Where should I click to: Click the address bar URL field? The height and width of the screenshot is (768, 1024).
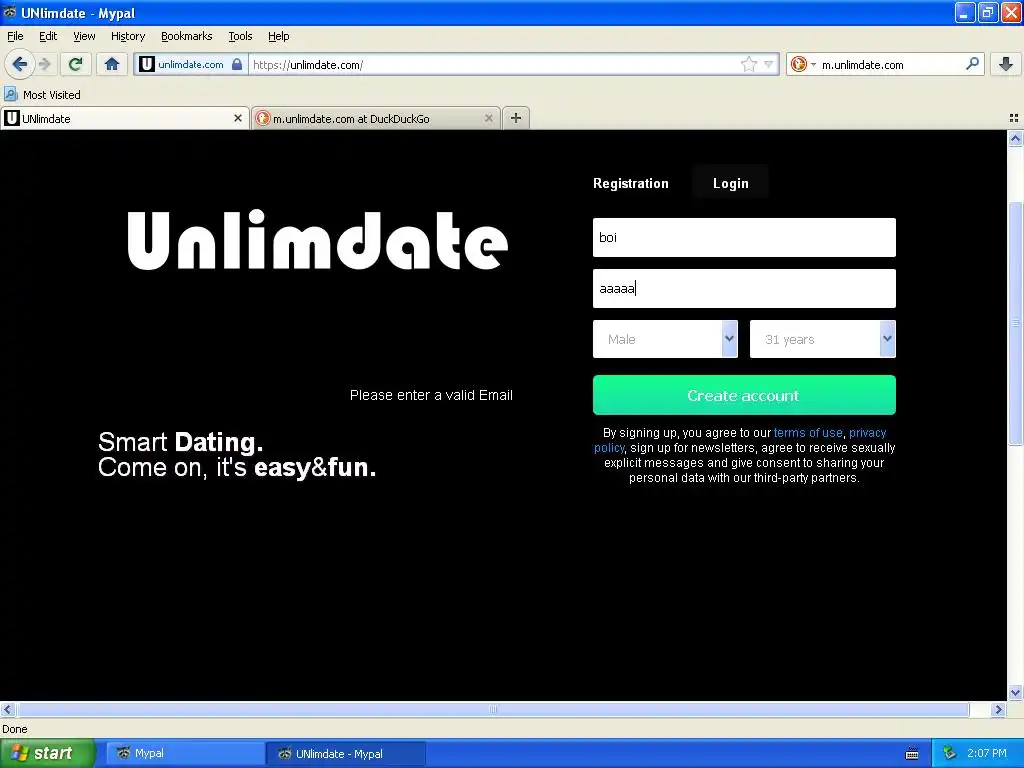click(494, 64)
